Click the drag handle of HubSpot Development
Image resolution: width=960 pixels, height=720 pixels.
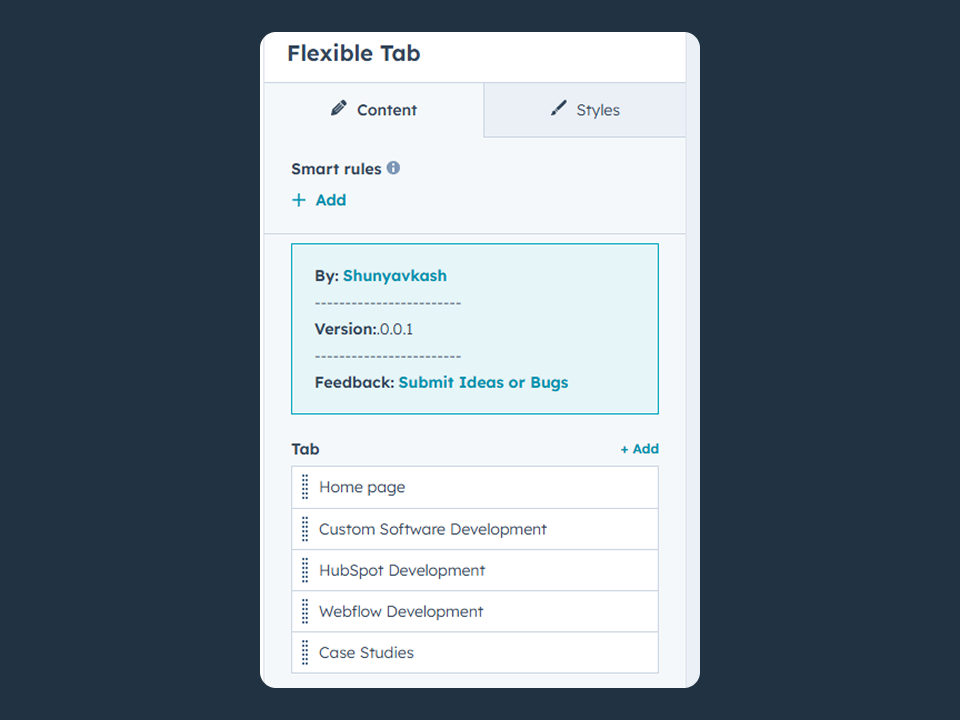(x=305, y=570)
